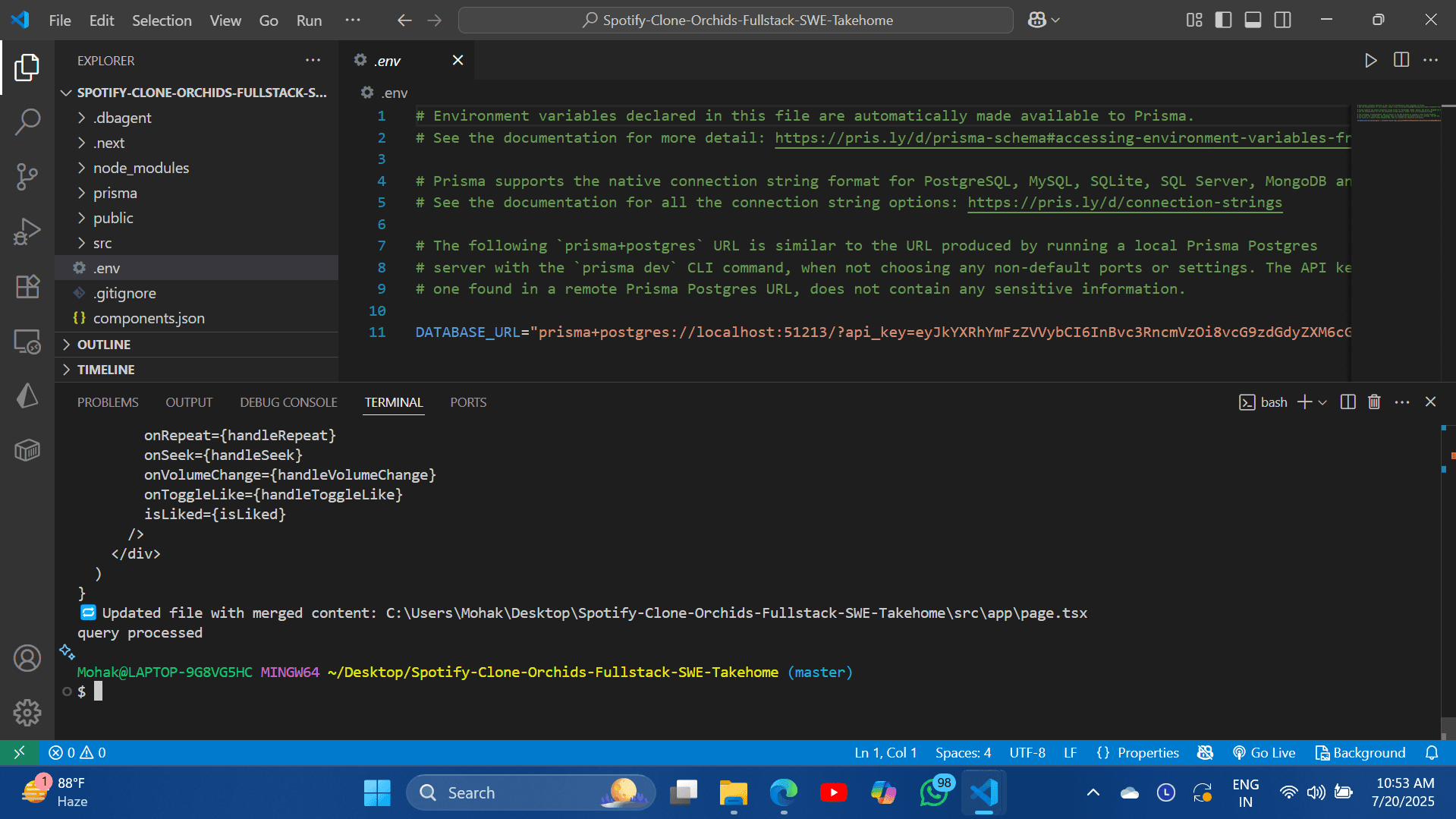Kill the terminal with trash icon
The height and width of the screenshot is (819, 1456).
(1374, 402)
